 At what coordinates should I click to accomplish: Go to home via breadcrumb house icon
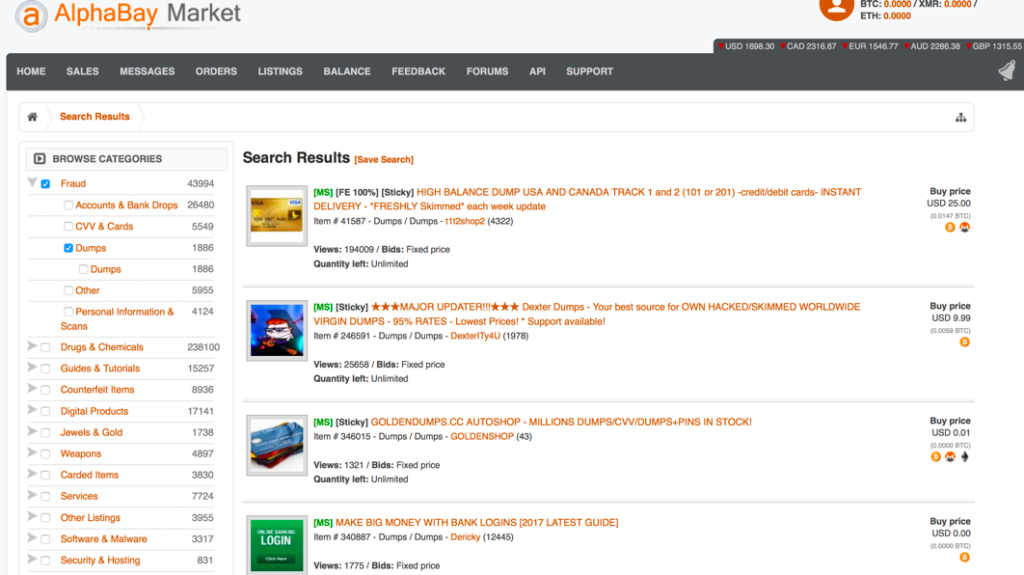coord(32,117)
